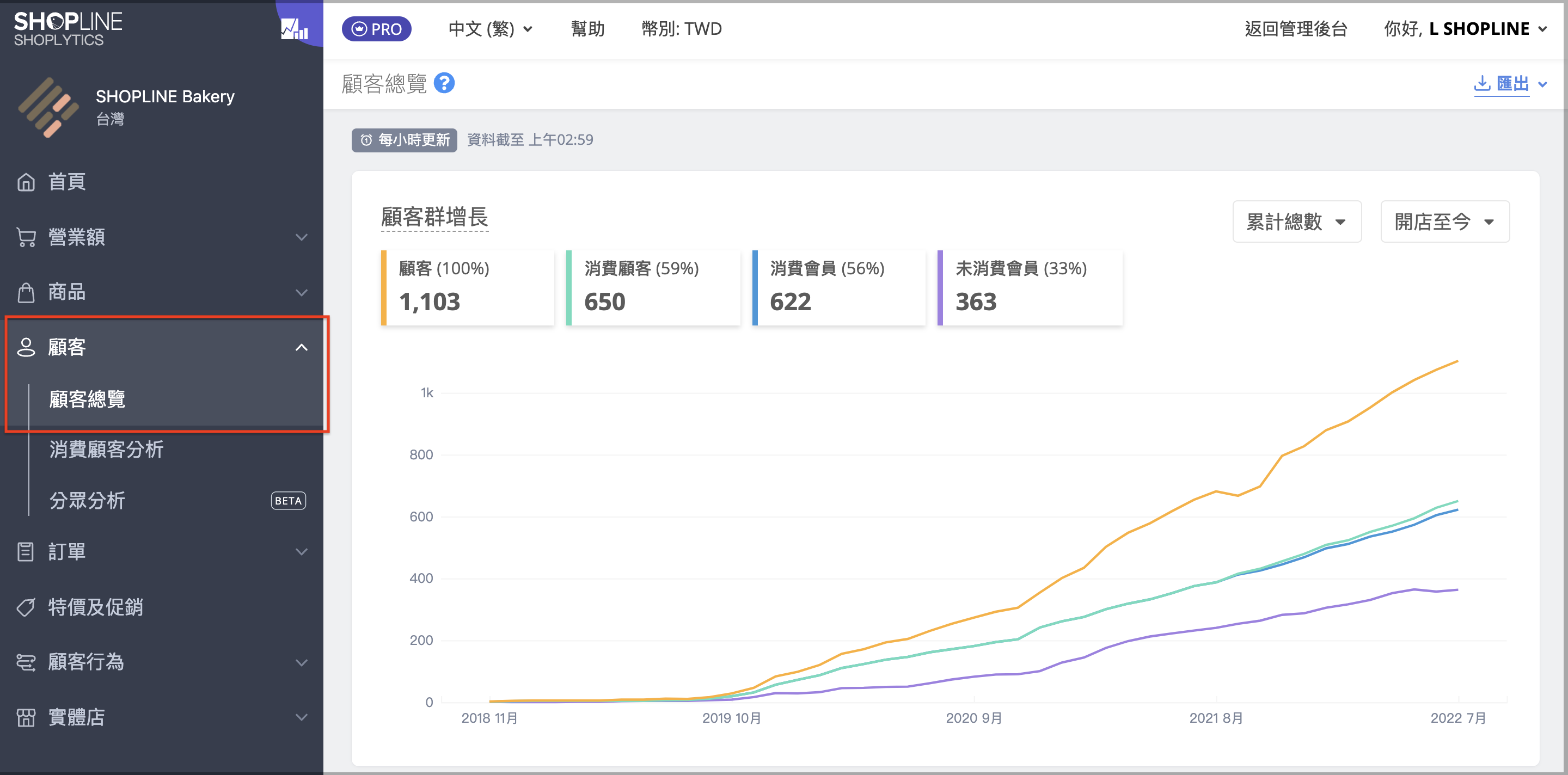This screenshot has height=775, width=1568.
Task: Expand the 營業額 menu chevron
Action: point(301,237)
